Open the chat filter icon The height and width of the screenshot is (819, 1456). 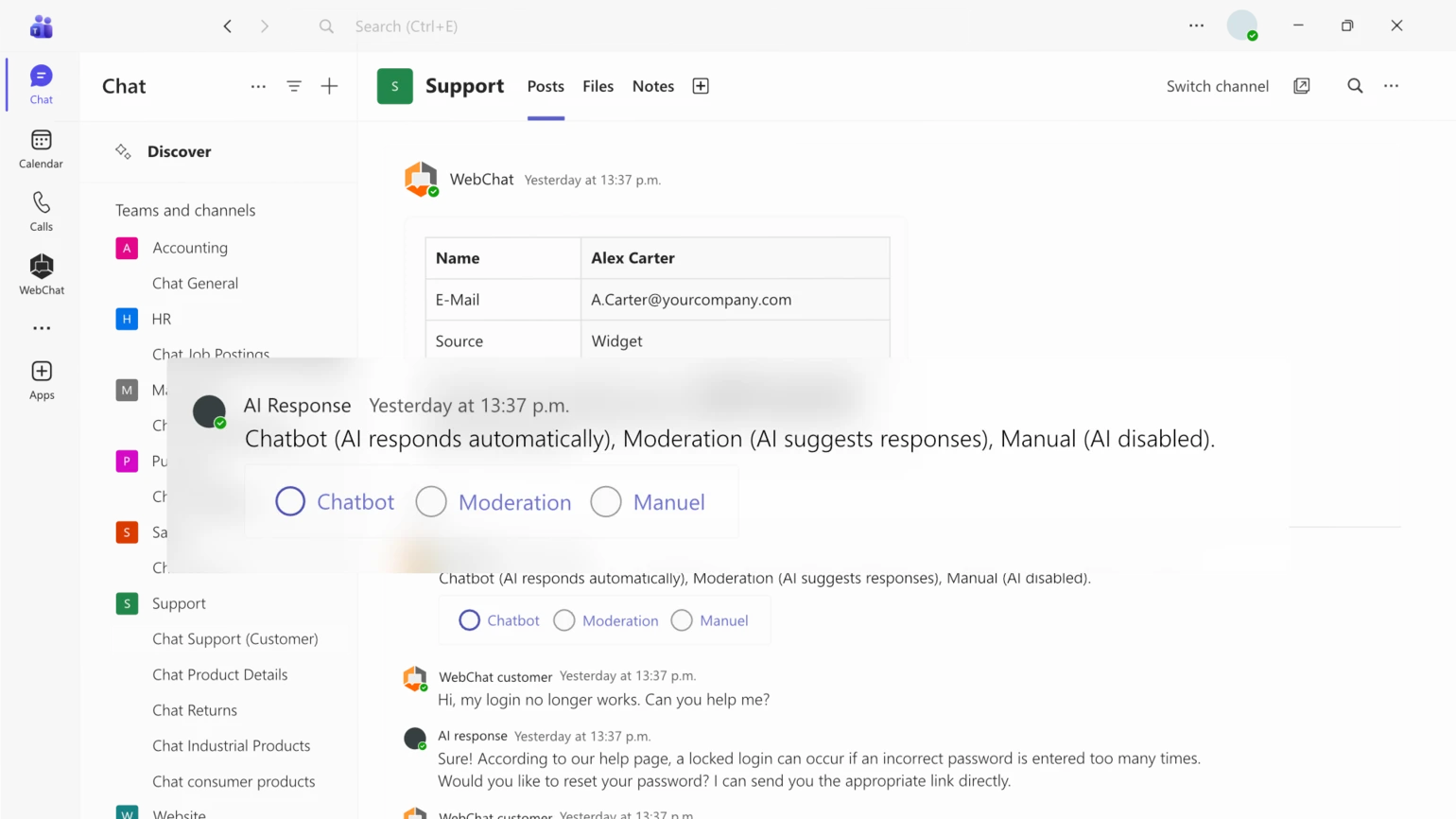click(x=294, y=85)
